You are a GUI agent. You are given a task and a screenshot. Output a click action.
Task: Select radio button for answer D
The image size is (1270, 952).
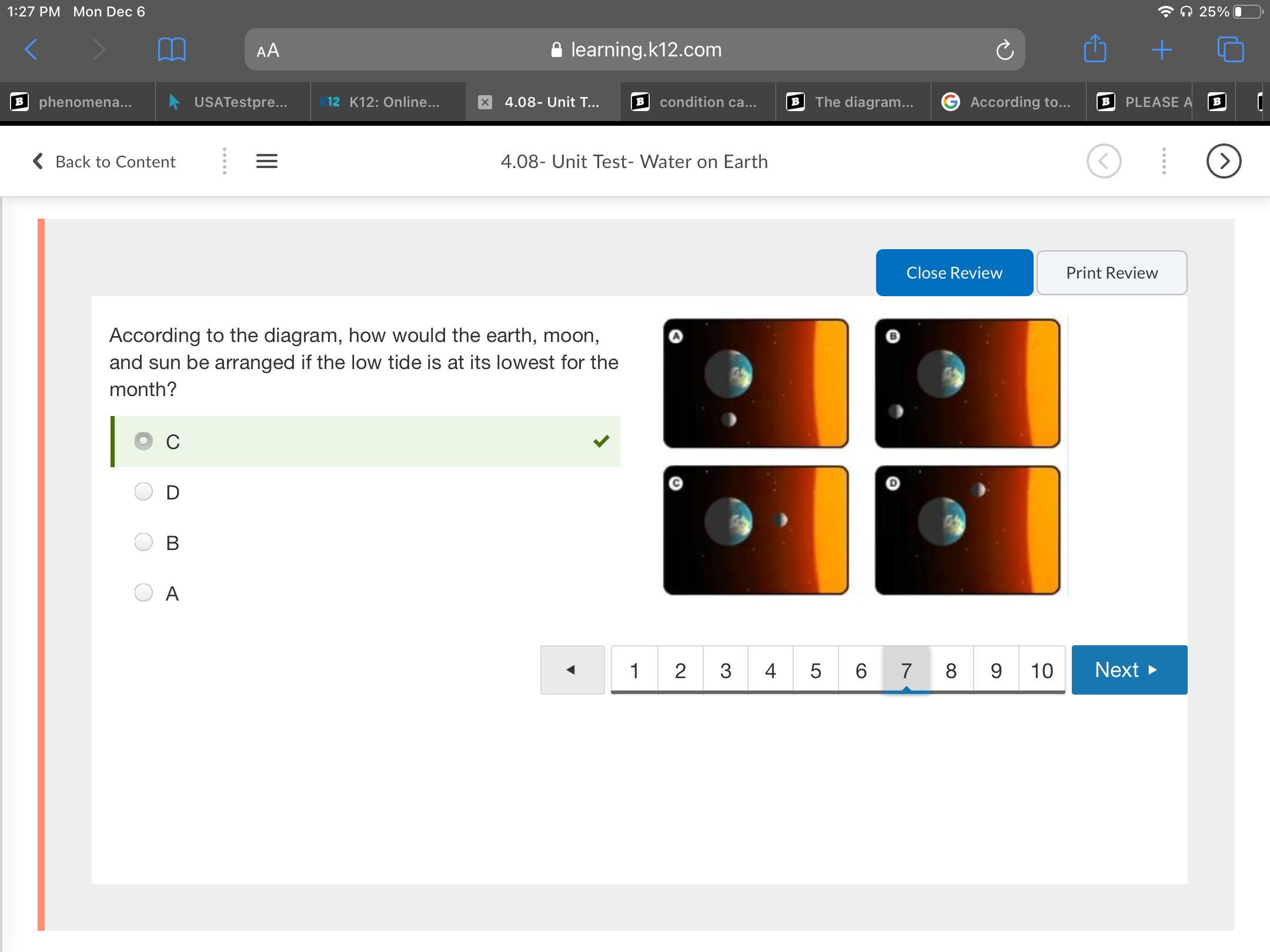[x=143, y=491]
